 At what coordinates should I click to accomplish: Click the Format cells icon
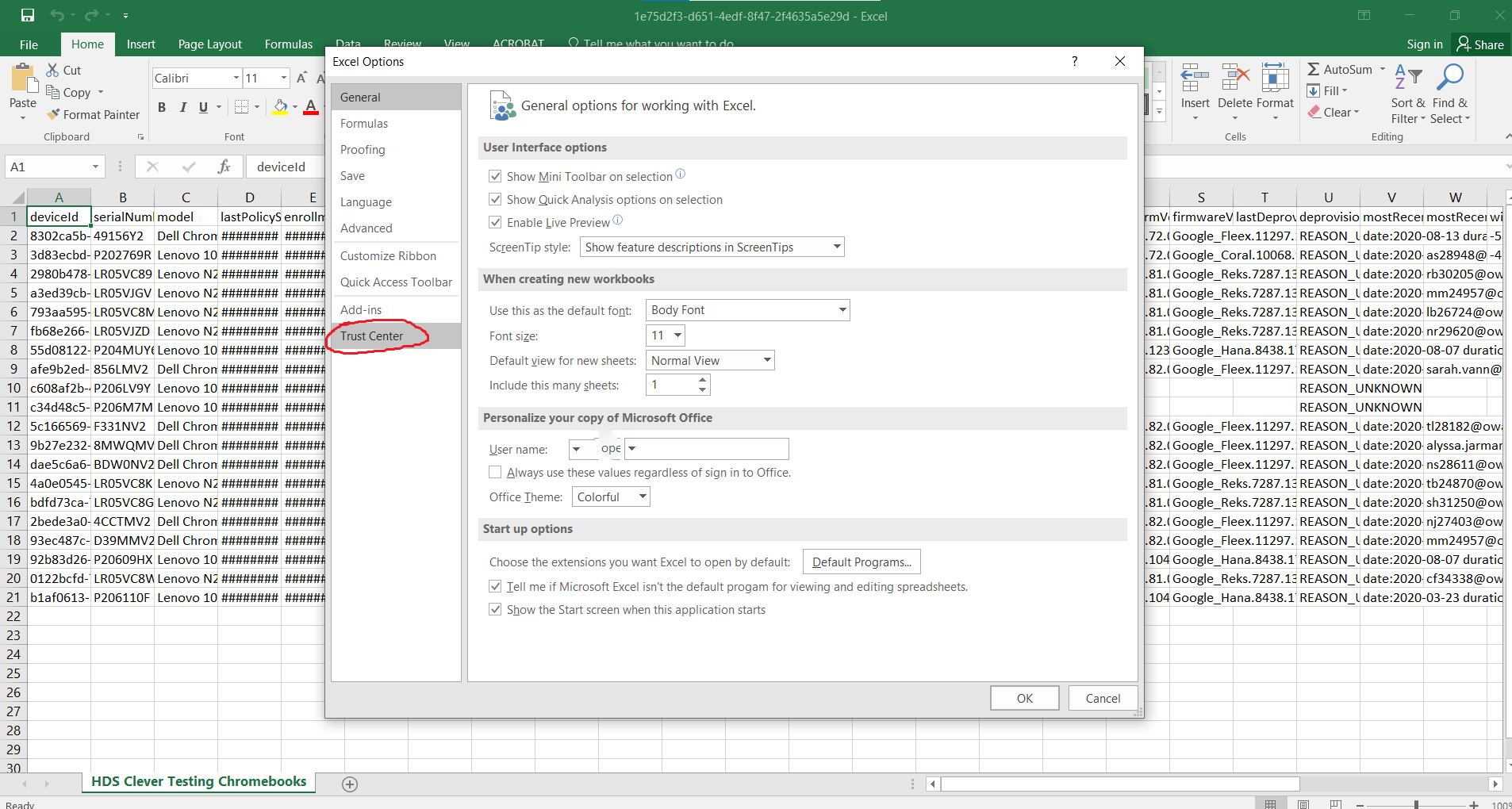pyautogui.click(x=1275, y=79)
